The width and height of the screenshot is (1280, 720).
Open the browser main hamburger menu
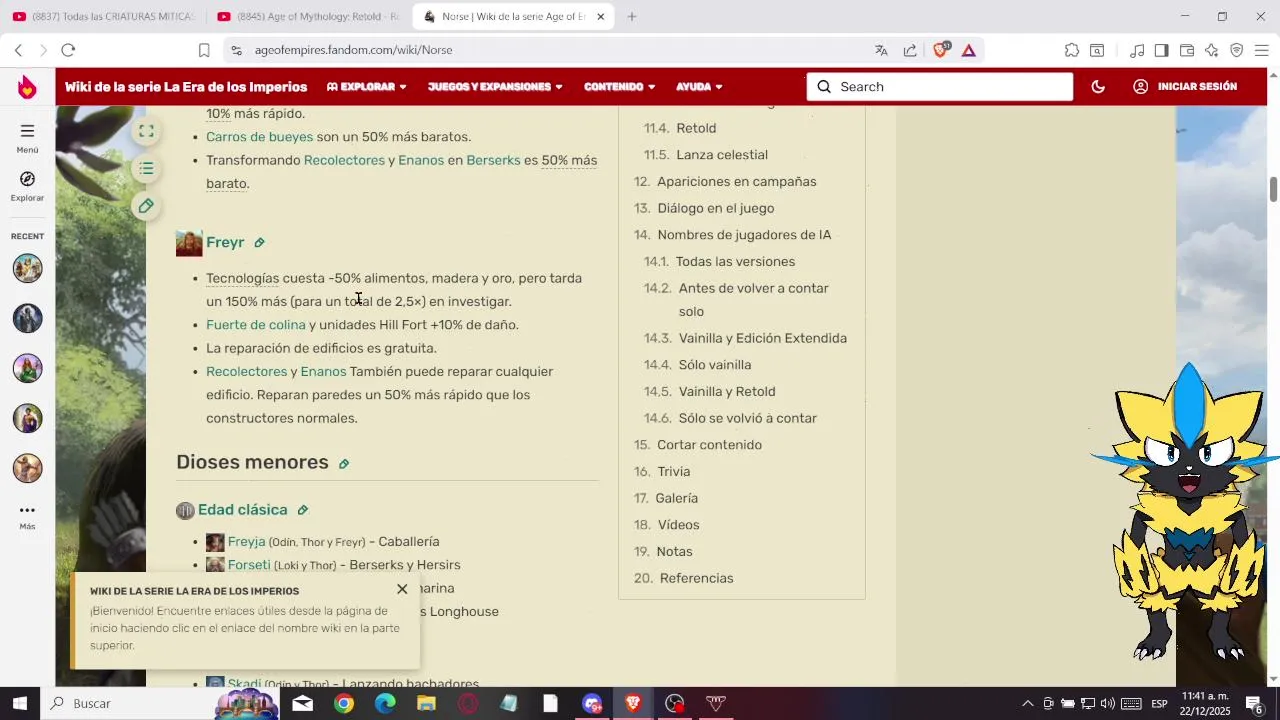[x=1261, y=50]
